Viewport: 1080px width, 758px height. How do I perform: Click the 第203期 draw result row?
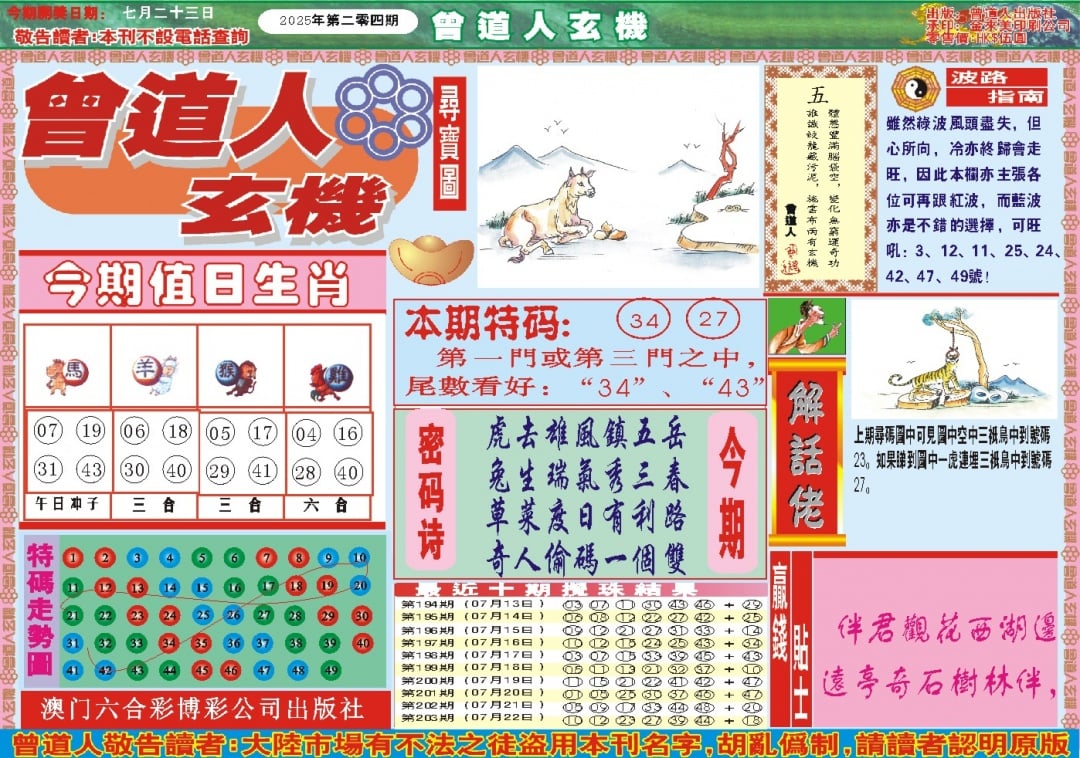[x=582, y=719]
